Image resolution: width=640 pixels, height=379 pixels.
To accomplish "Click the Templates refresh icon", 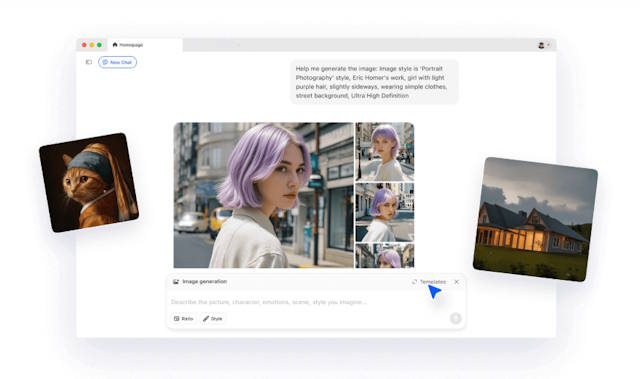I will point(414,282).
